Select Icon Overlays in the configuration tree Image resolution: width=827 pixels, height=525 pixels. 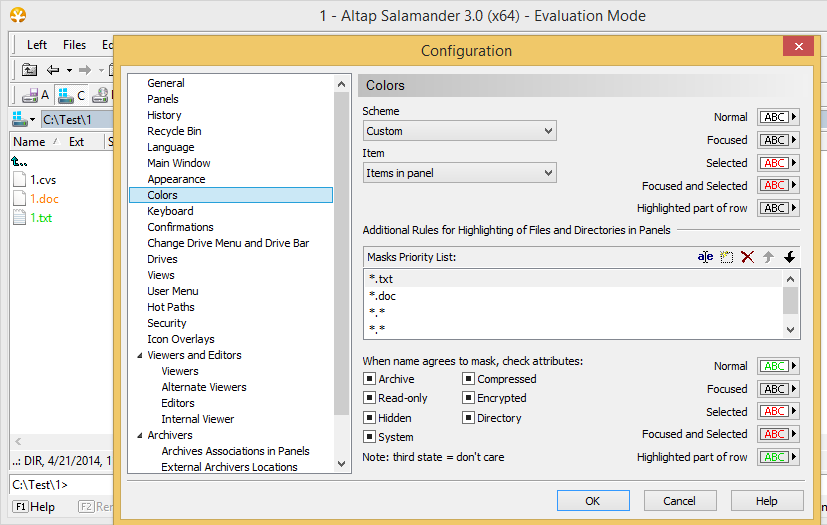(181, 339)
